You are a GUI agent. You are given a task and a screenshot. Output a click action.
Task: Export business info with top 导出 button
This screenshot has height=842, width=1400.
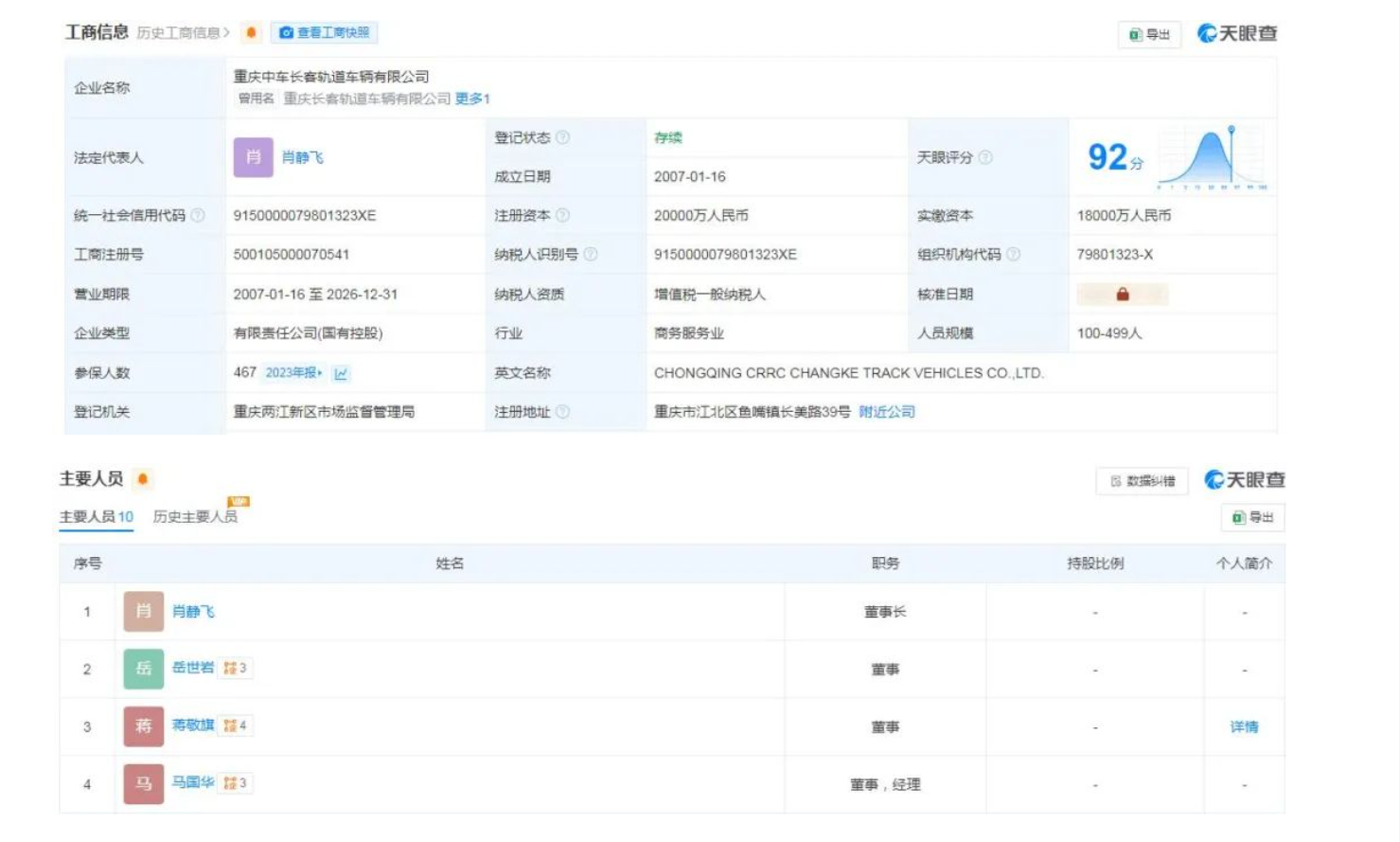pos(1149,35)
